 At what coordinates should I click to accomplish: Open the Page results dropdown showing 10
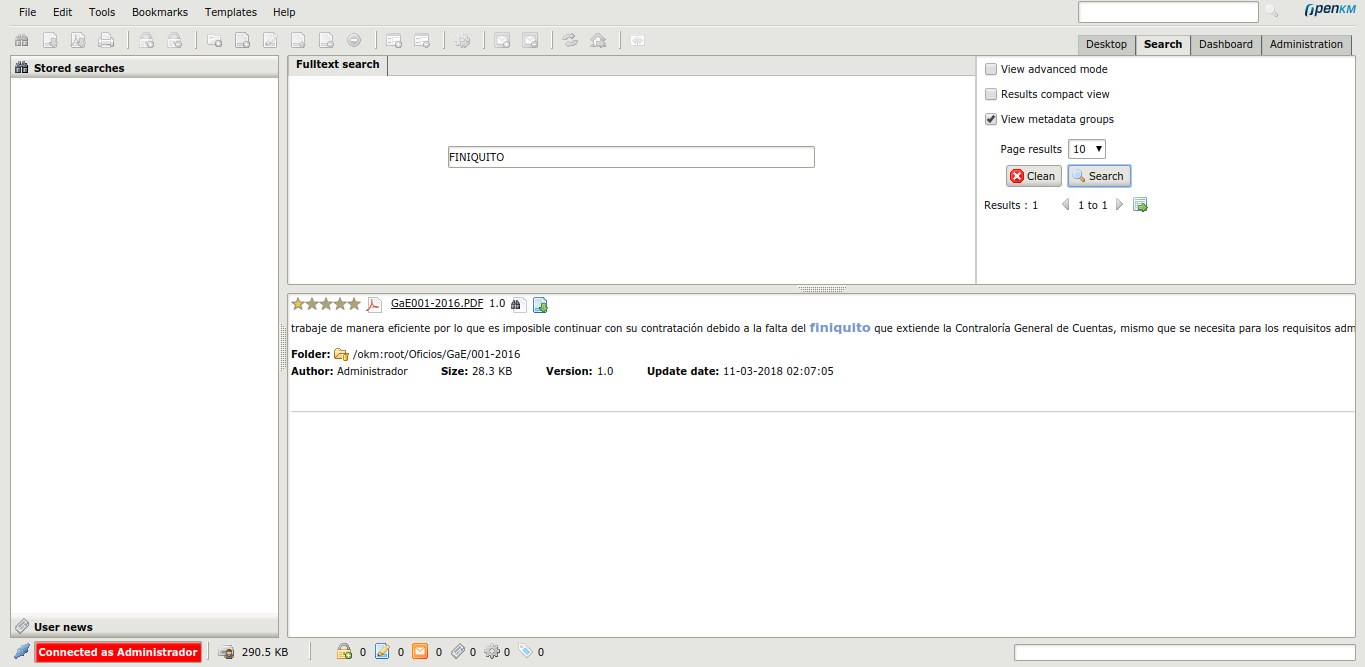(x=1085, y=148)
